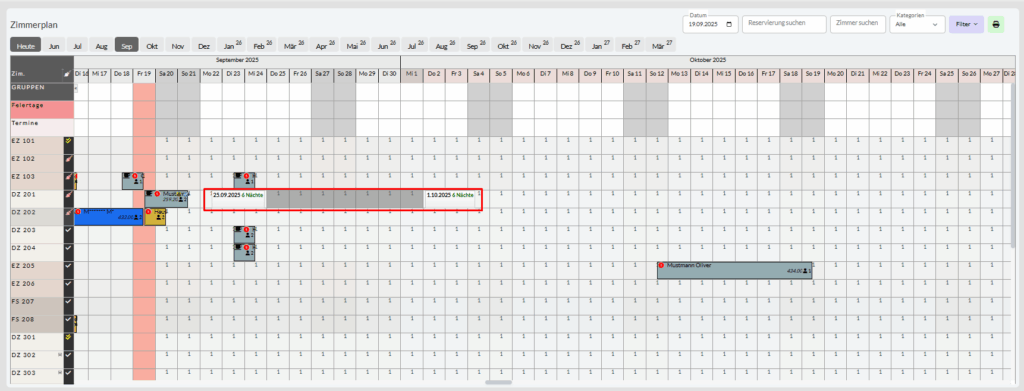The width and height of the screenshot is (1024, 391).
Task: Click the broom icon for EZ 103
Action: [68, 177]
